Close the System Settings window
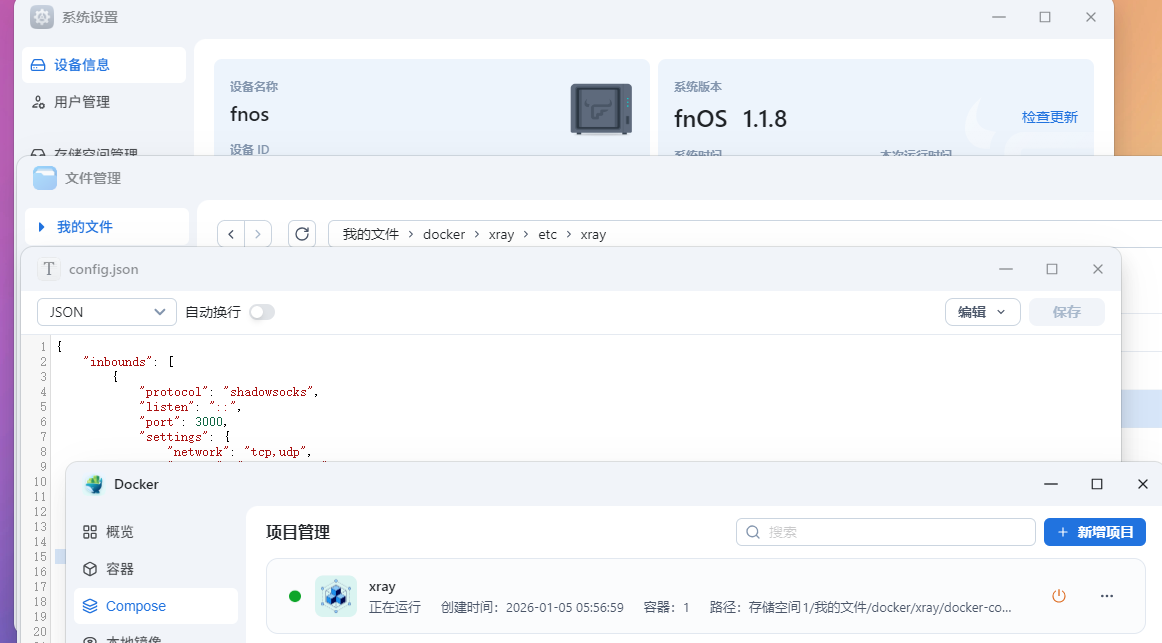Viewport: 1162px width, 643px height. [x=1091, y=17]
